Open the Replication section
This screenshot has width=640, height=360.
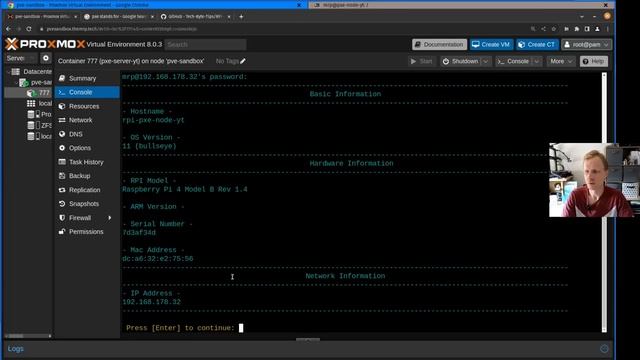(87, 190)
